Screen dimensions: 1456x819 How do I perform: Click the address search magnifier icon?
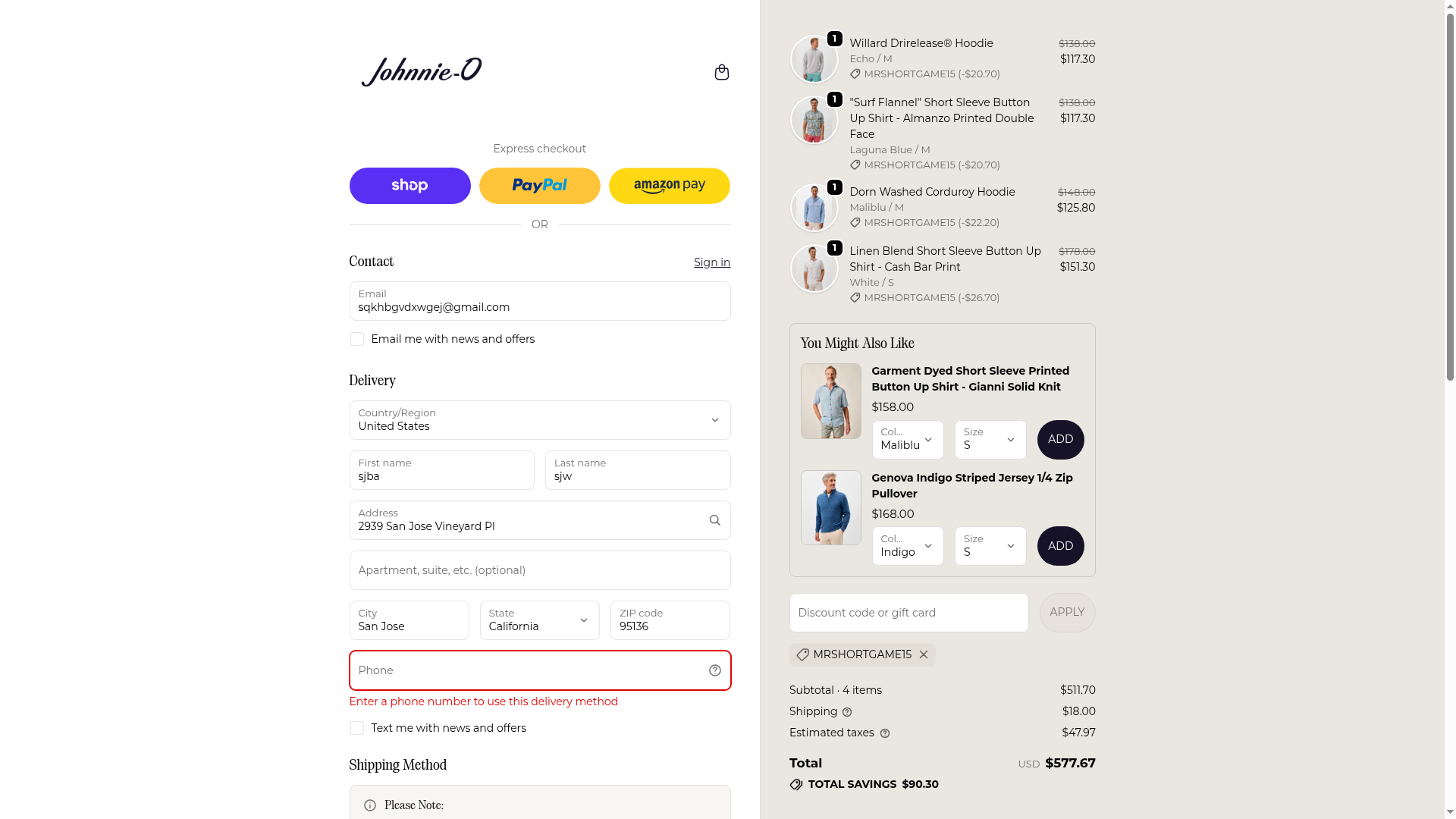pos(714,520)
